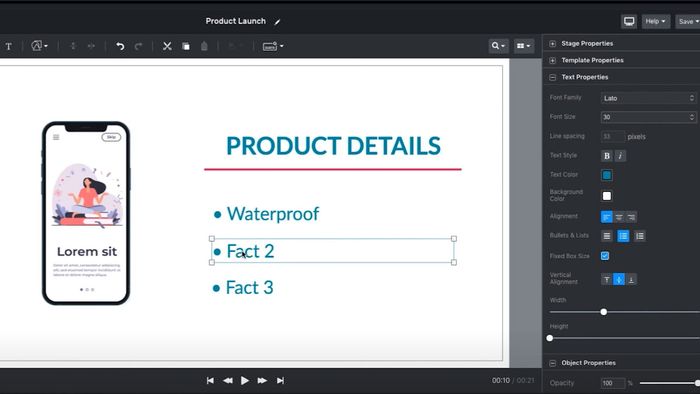Viewport: 700px width, 394px height.
Task: Click the bottom-left handle of Fact 2 box
Action: [x=212, y=263]
